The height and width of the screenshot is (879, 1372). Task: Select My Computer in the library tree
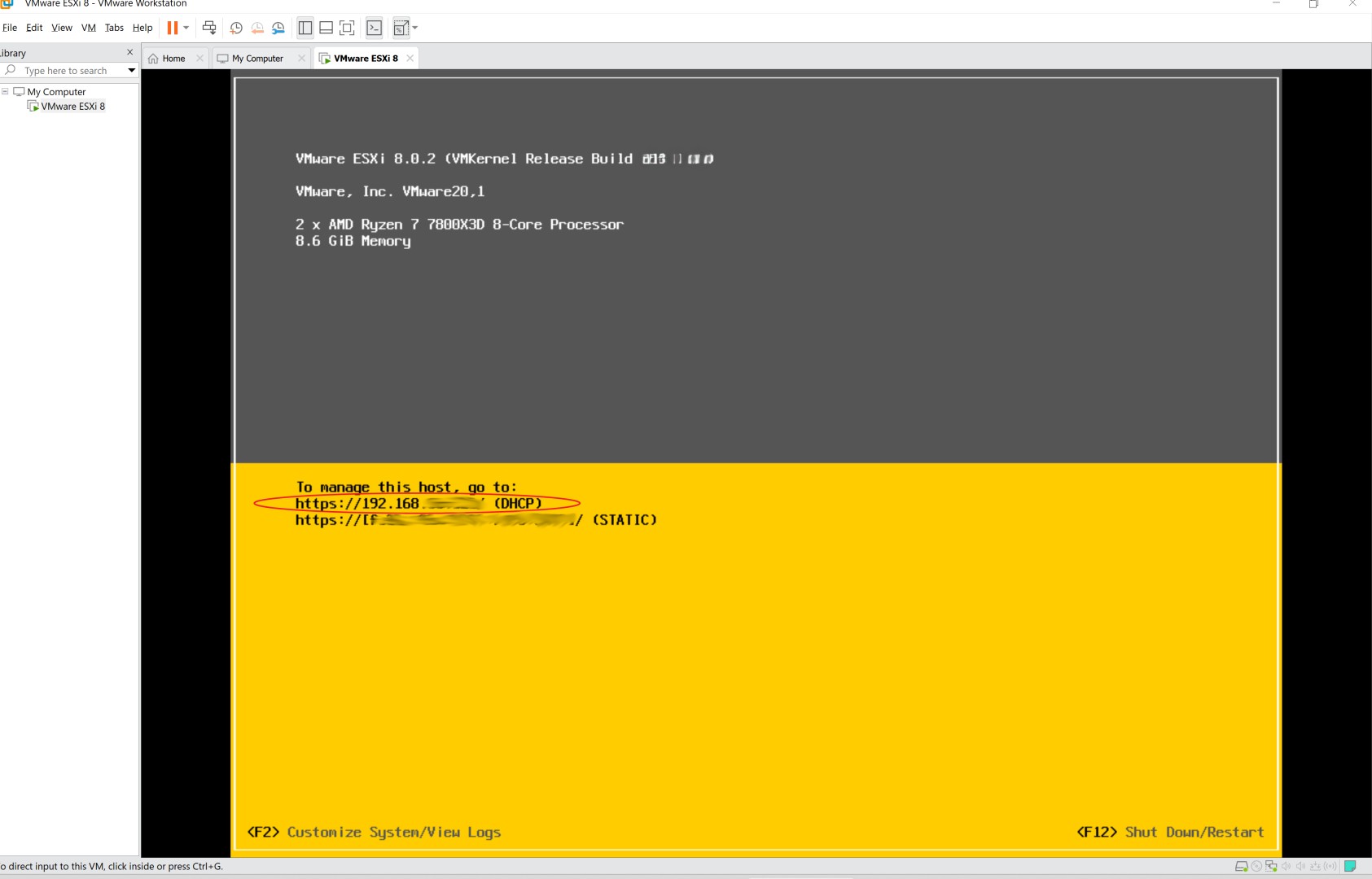56,92
